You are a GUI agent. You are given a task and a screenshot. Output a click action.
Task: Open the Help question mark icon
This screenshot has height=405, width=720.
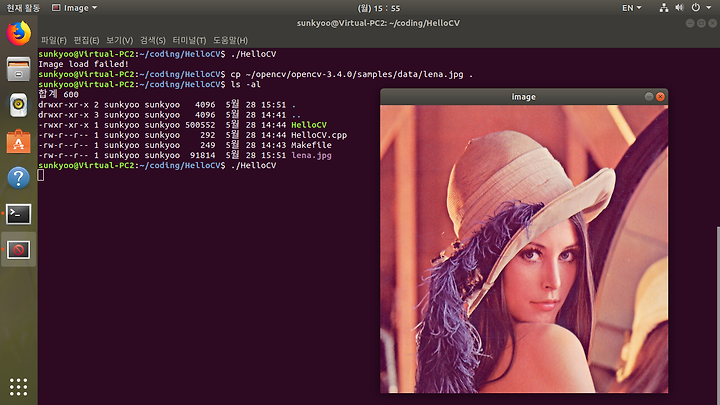point(18,177)
